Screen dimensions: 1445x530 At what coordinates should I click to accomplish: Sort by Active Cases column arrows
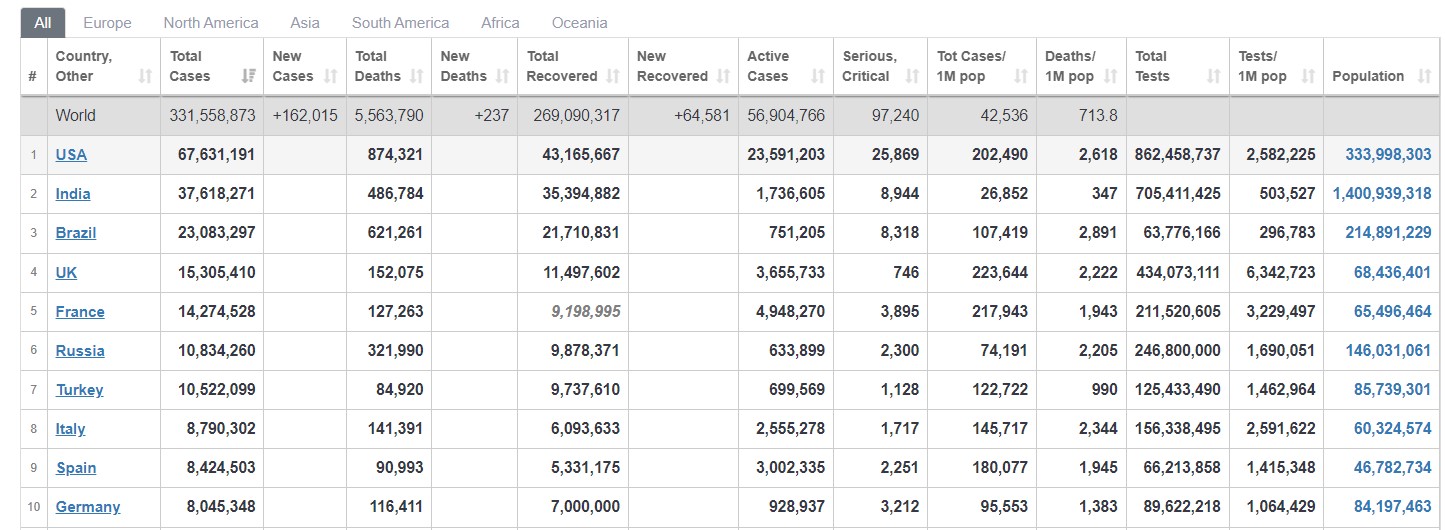pyautogui.click(x=819, y=76)
